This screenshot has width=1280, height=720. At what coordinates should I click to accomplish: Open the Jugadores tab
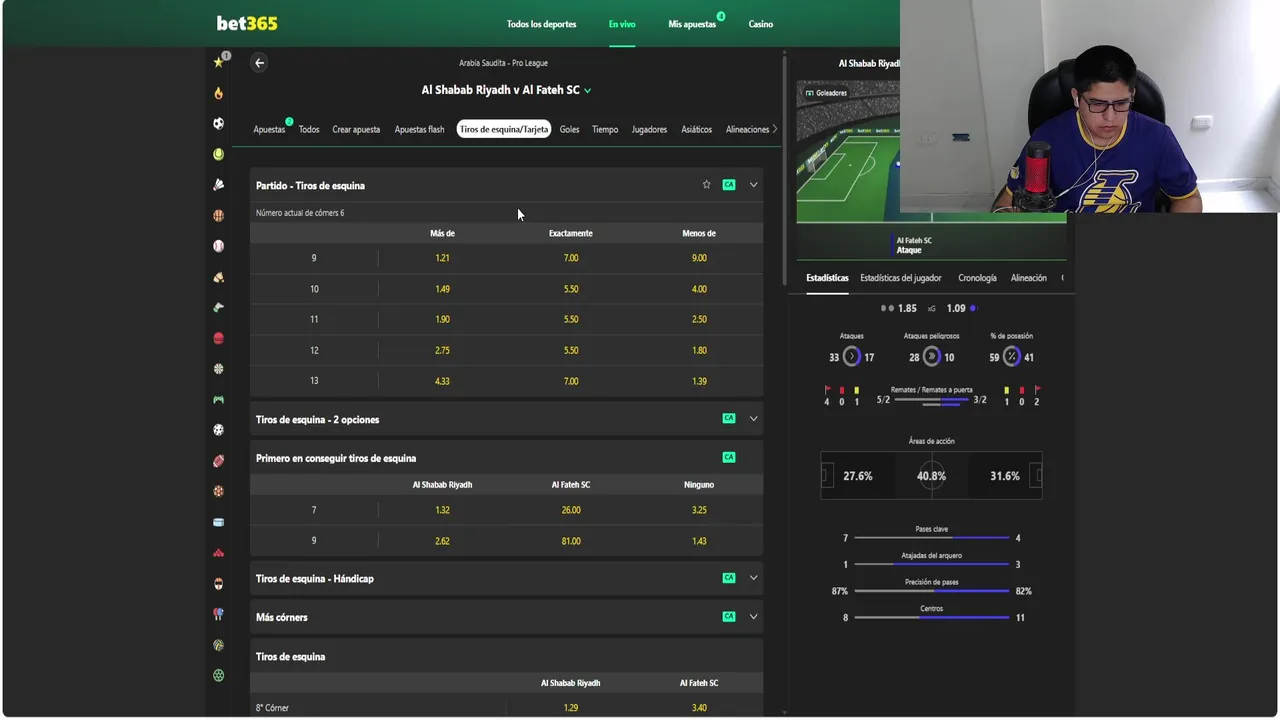tap(649, 129)
